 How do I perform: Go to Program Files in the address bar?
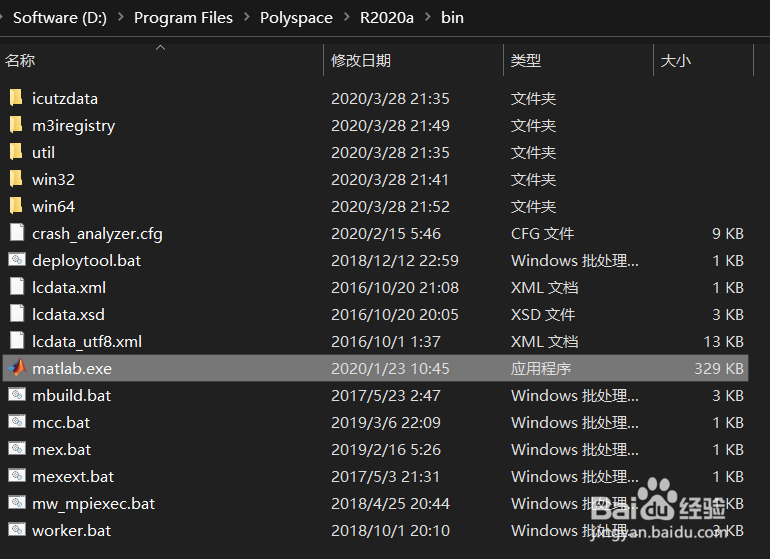183,18
